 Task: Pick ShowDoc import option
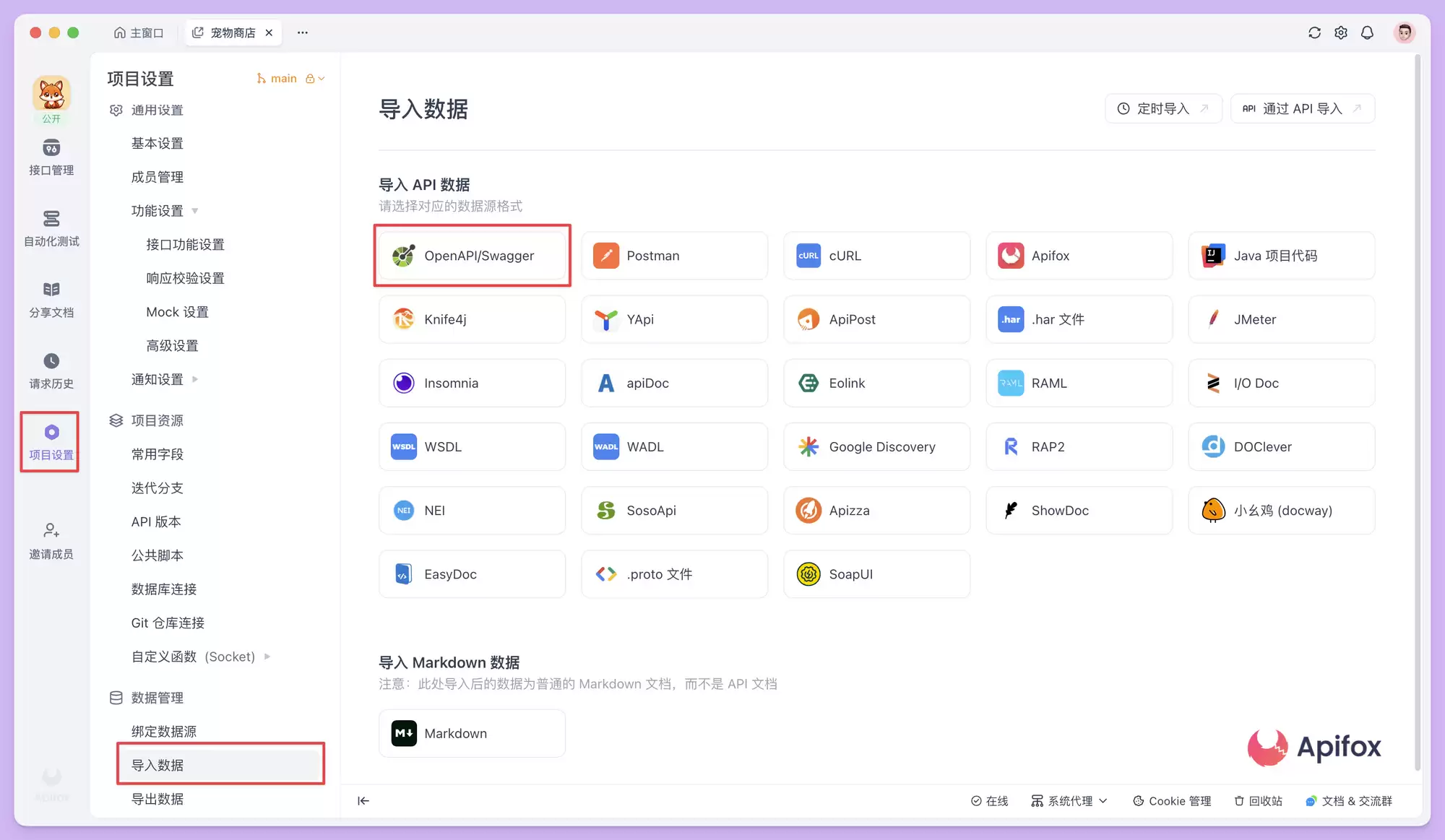click(x=1079, y=510)
